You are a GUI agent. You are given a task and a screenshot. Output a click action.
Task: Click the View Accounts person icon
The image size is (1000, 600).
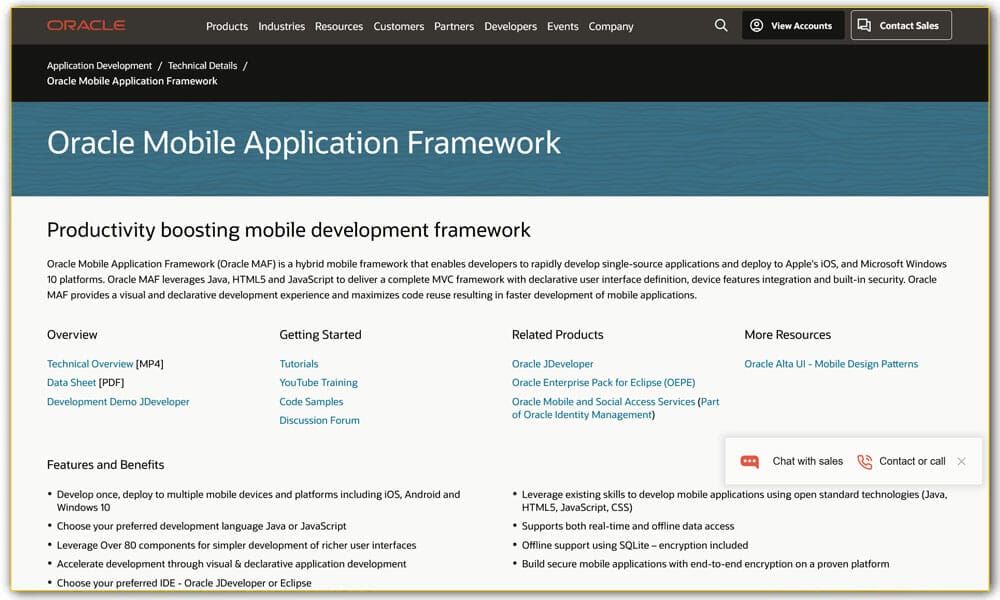[757, 25]
